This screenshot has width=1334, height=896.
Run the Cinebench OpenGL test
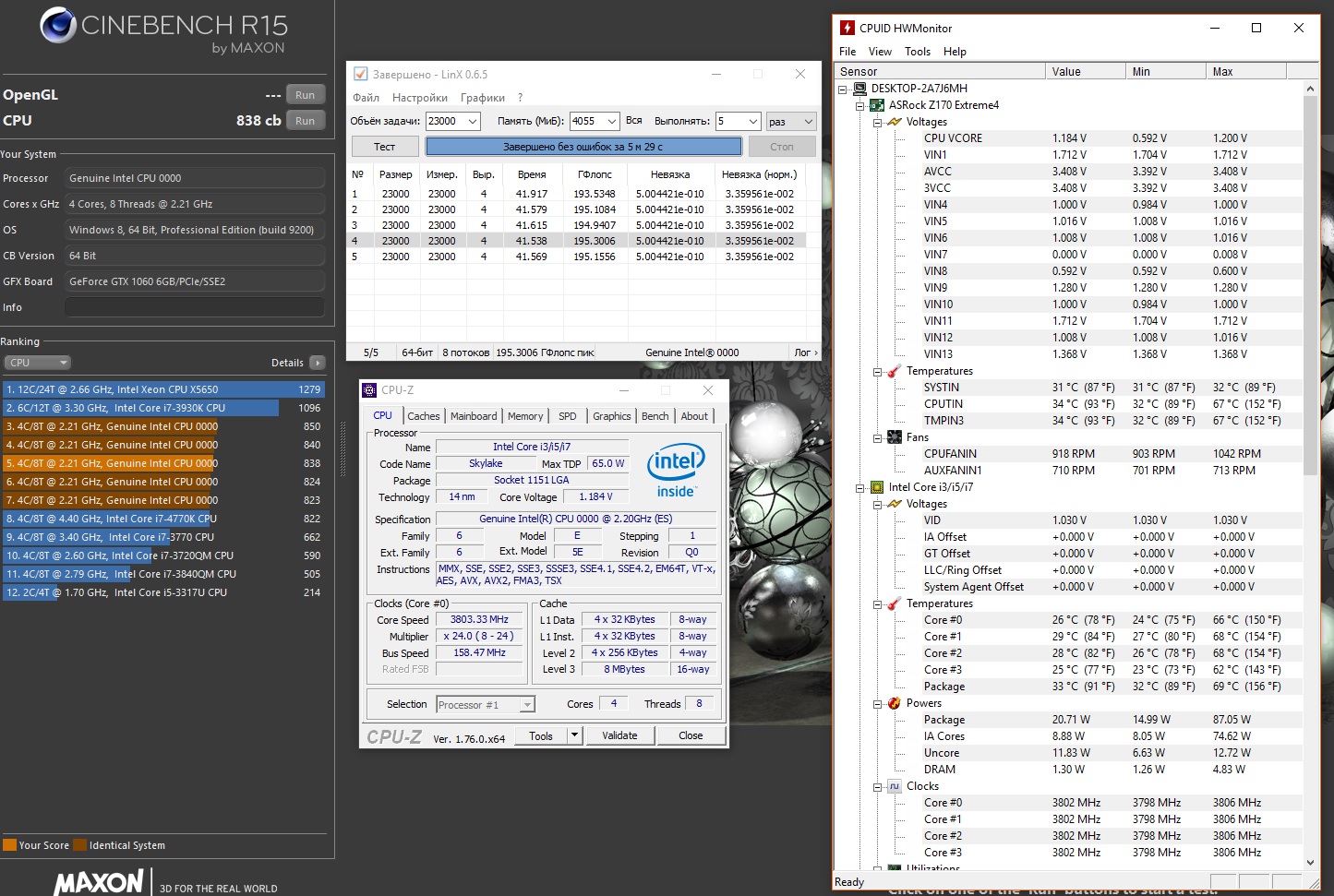tap(305, 95)
